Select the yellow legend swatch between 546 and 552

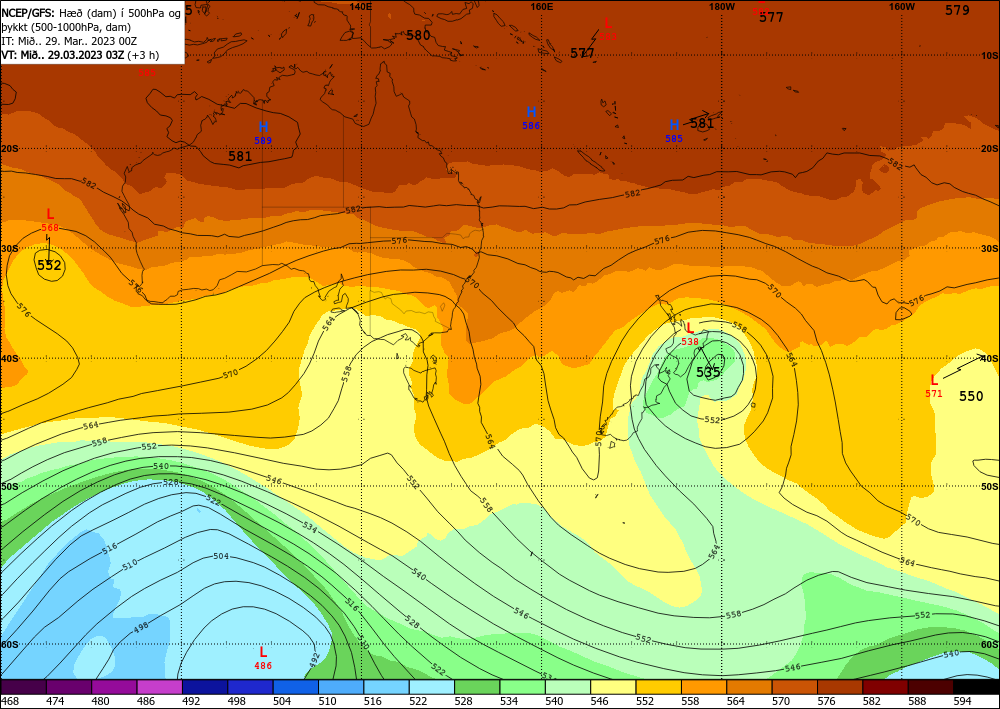tap(613, 687)
